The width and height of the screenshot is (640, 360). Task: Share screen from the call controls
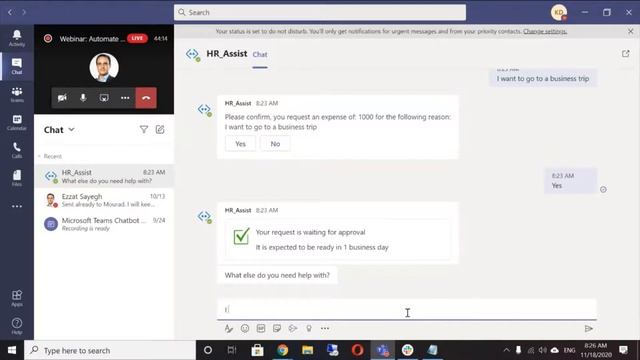(x=104, y=98)
